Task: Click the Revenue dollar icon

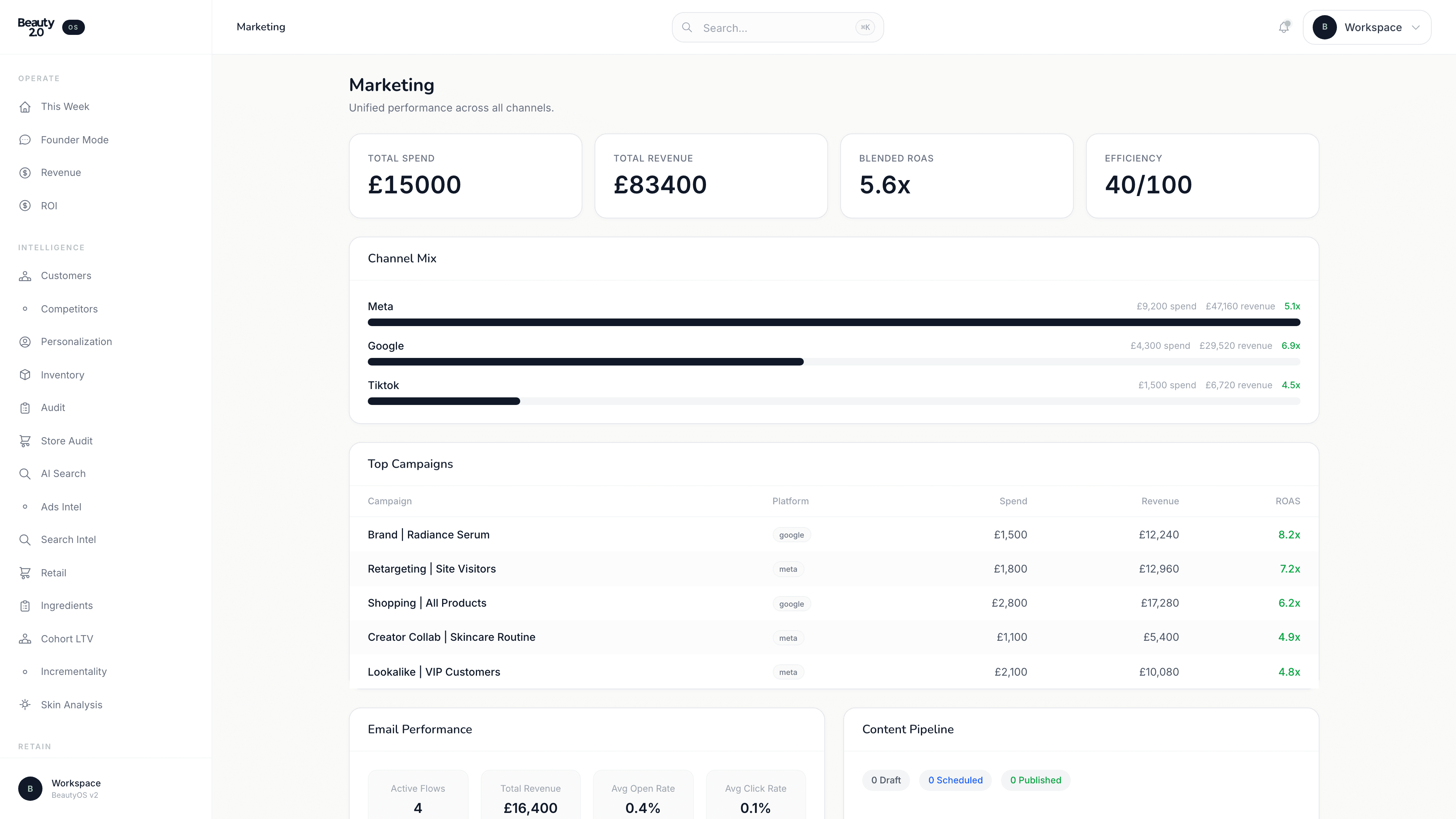Action: (25, 173)
